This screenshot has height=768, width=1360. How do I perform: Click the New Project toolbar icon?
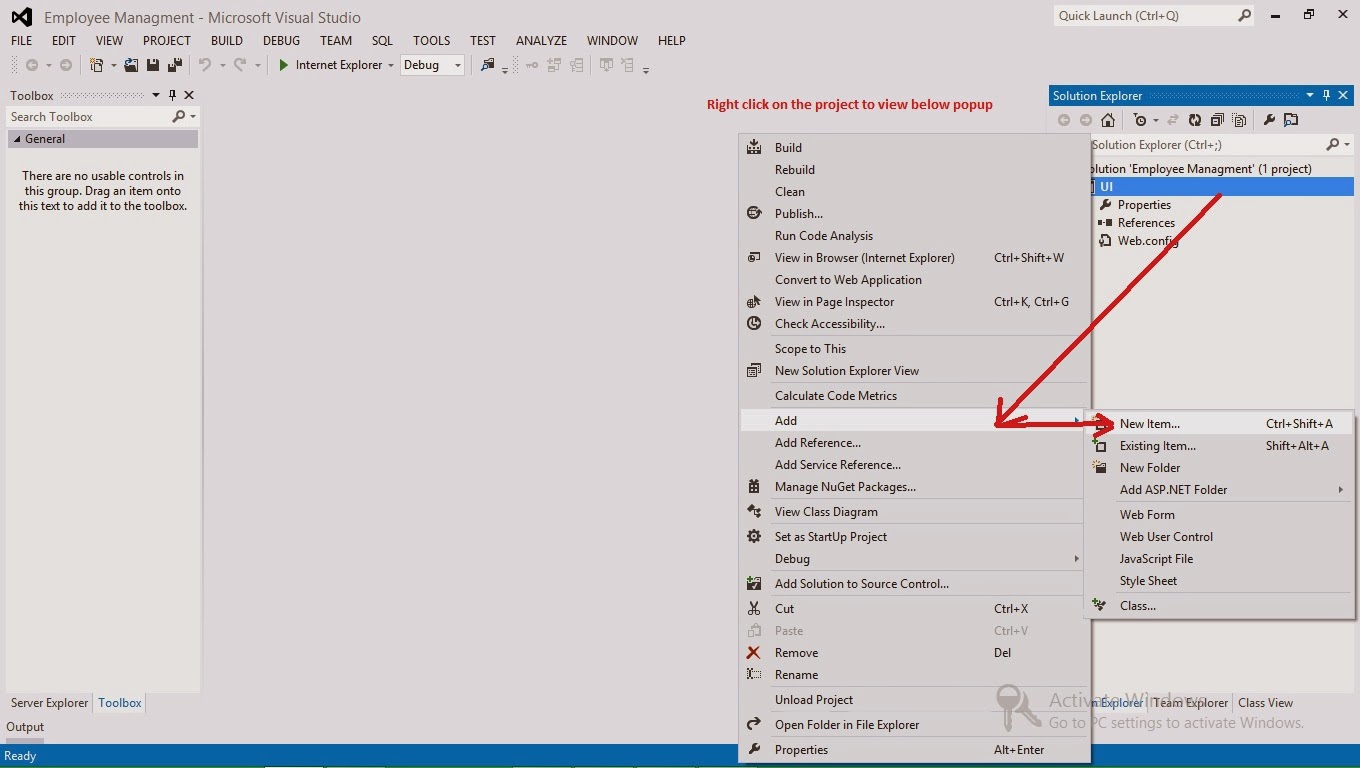point(96,64)
